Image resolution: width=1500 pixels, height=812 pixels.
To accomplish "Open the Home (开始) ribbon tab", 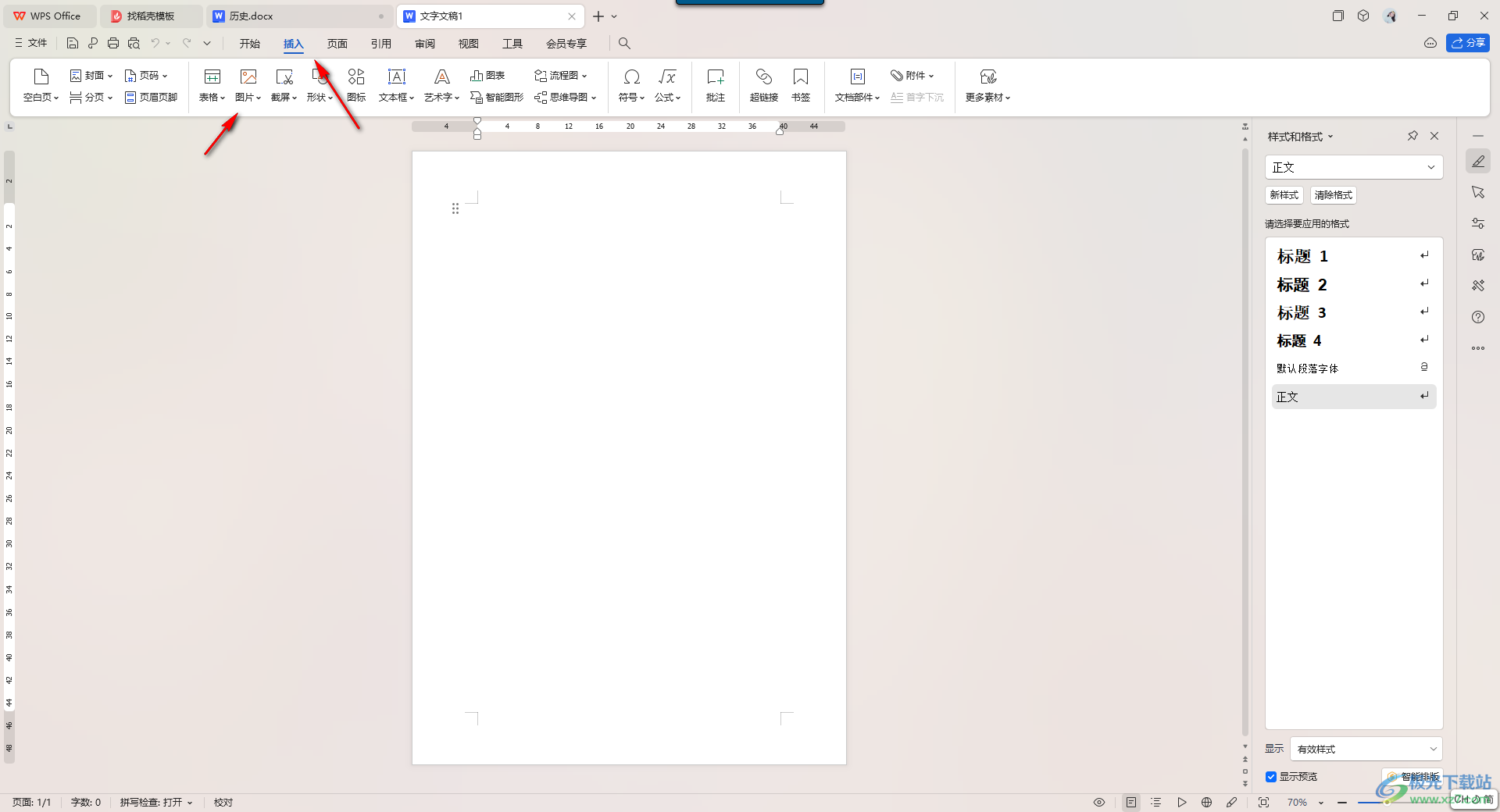I will [250, 43].
